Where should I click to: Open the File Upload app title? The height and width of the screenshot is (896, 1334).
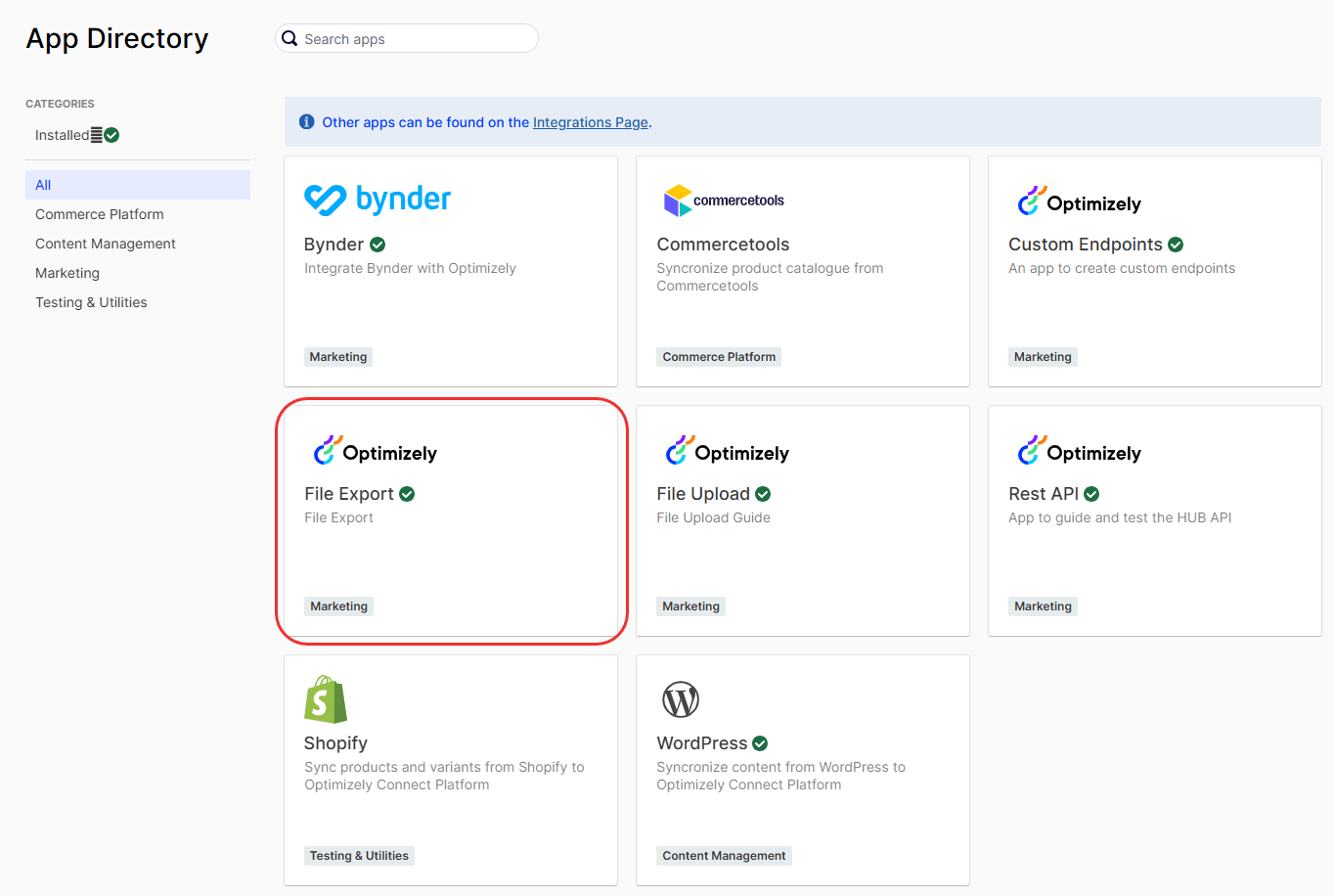pos(703,494)
